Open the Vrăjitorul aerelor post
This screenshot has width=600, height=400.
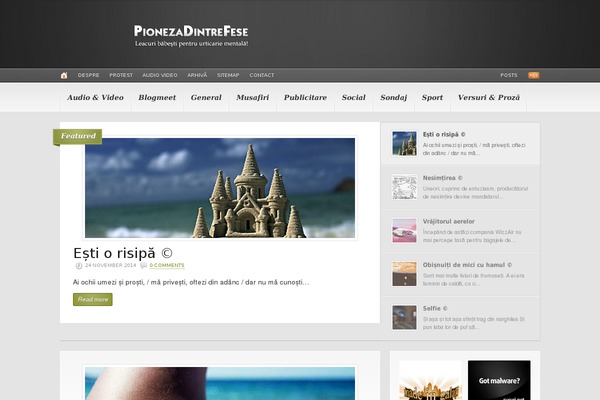448,221
